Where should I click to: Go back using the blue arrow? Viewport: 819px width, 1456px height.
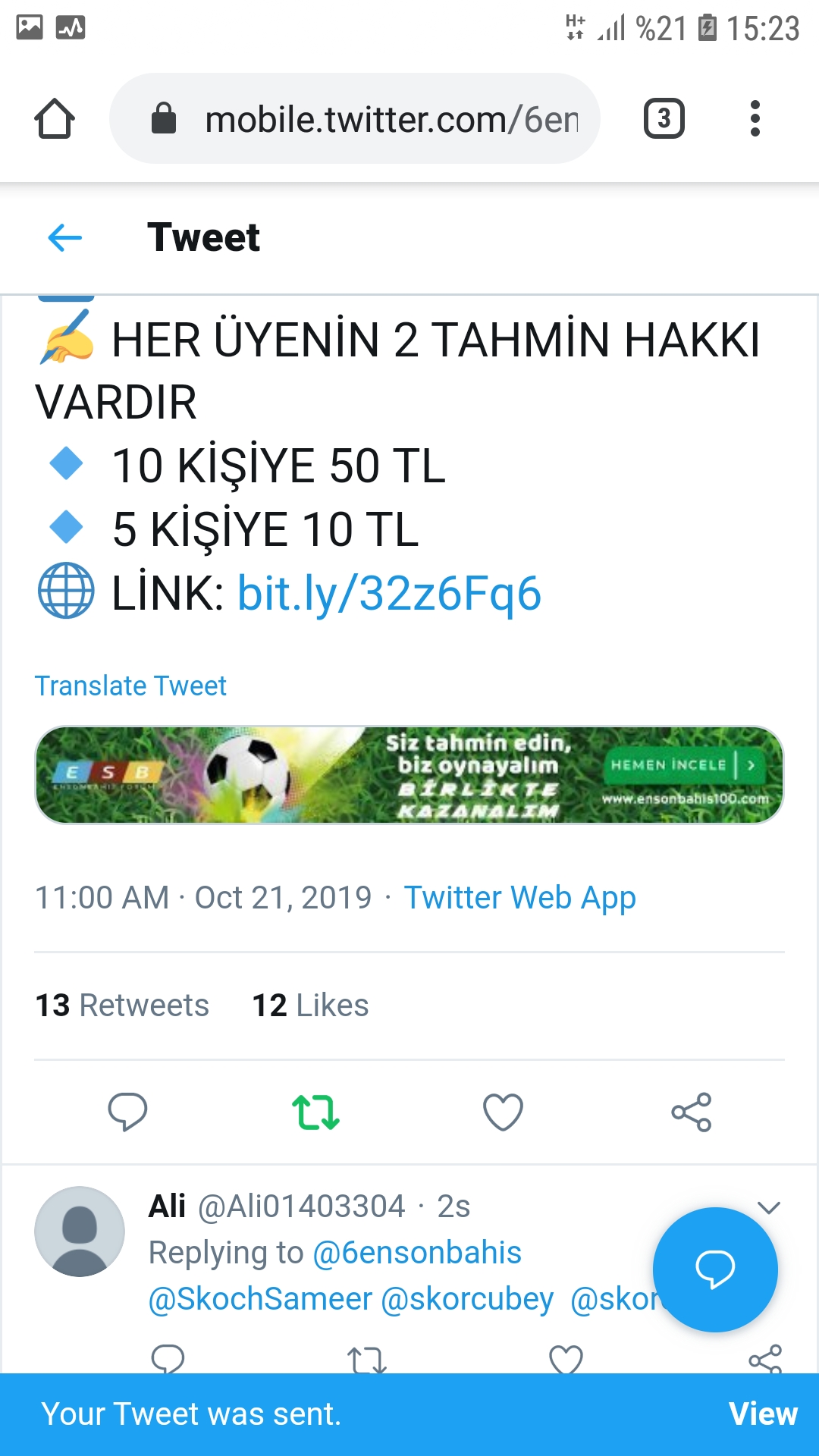[x=65, y=237]
